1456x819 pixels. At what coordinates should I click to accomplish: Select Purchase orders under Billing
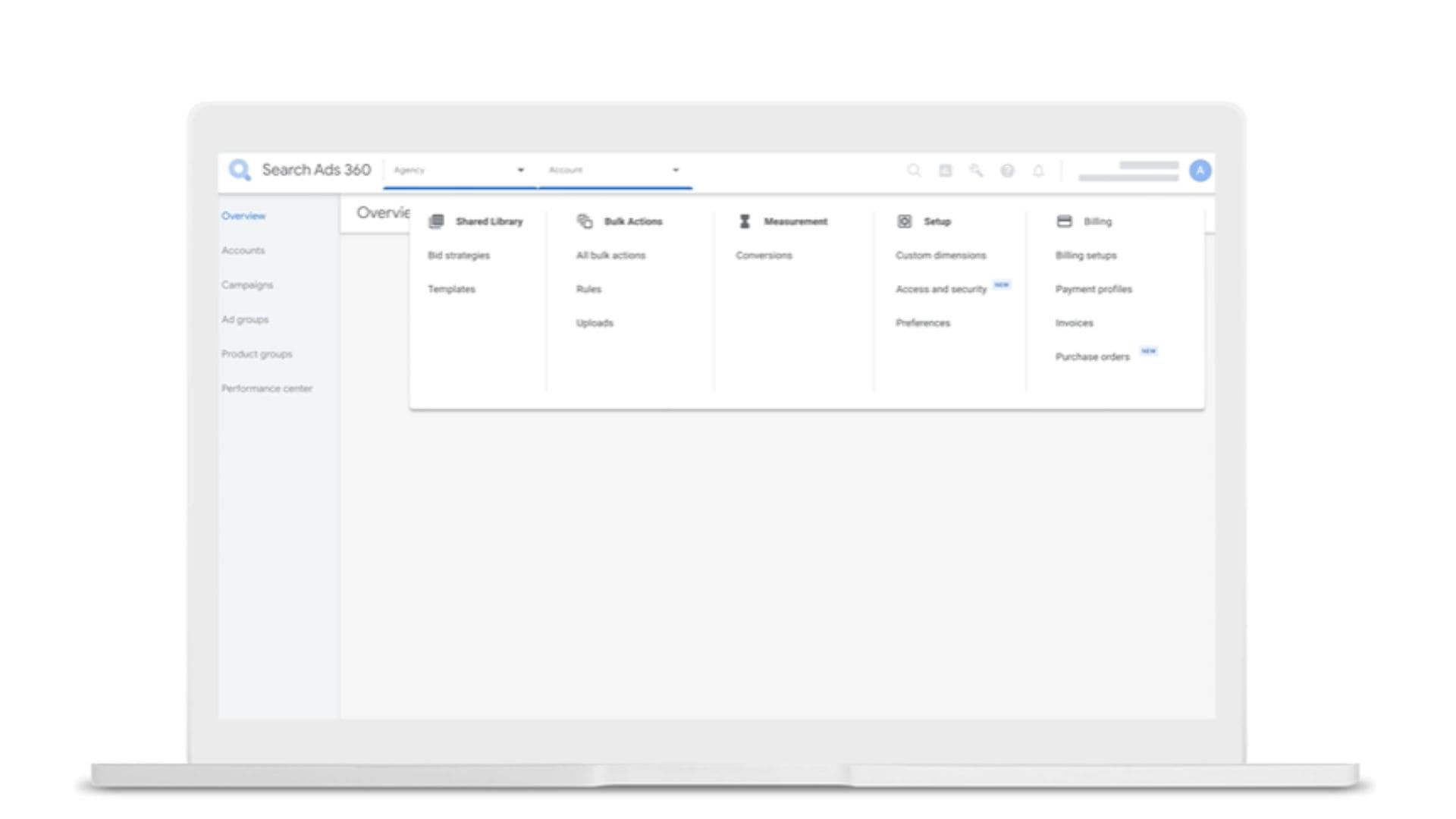[x=1092, y=357]
